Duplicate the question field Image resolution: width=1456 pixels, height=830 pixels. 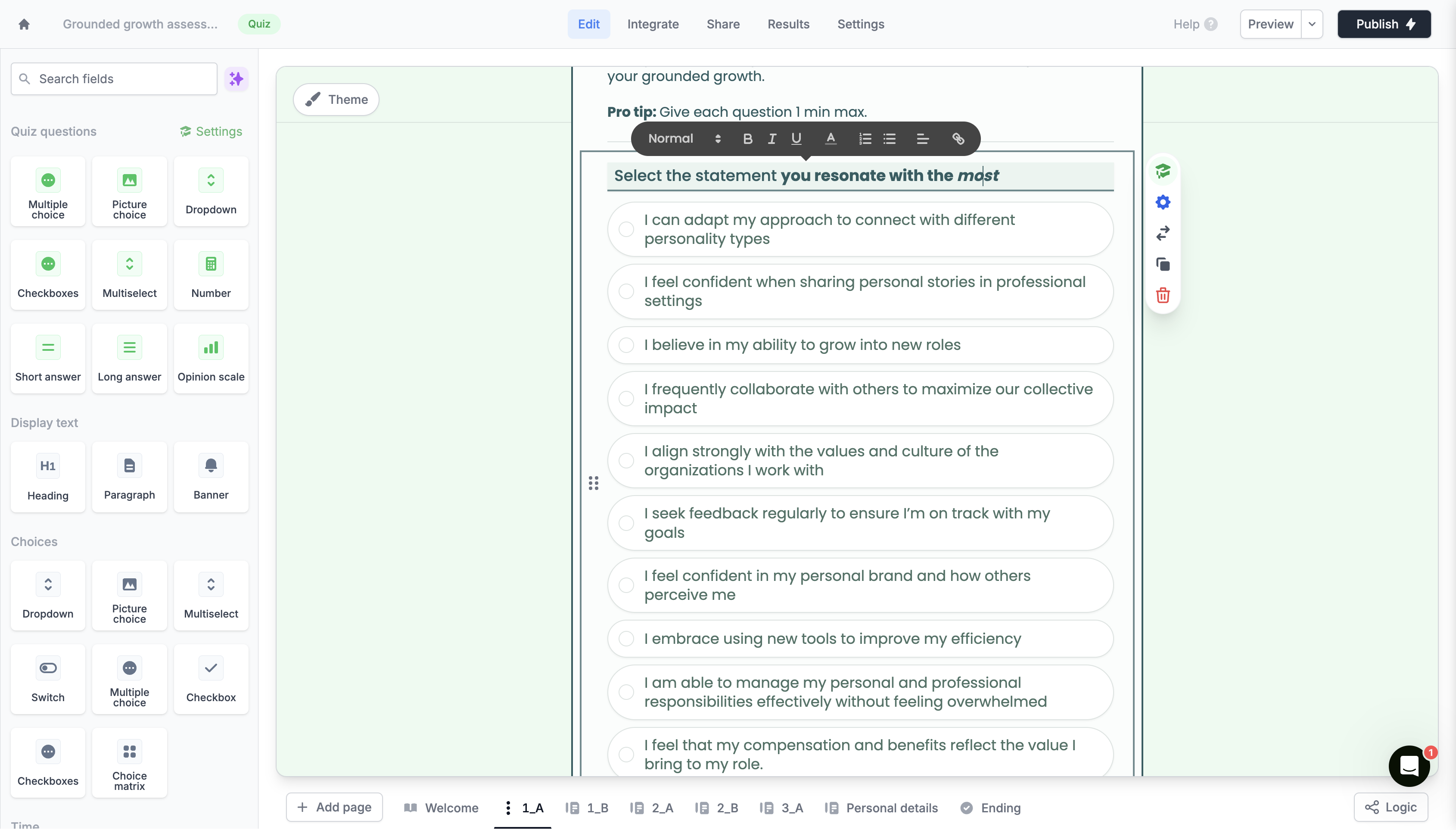(1163, 264)
